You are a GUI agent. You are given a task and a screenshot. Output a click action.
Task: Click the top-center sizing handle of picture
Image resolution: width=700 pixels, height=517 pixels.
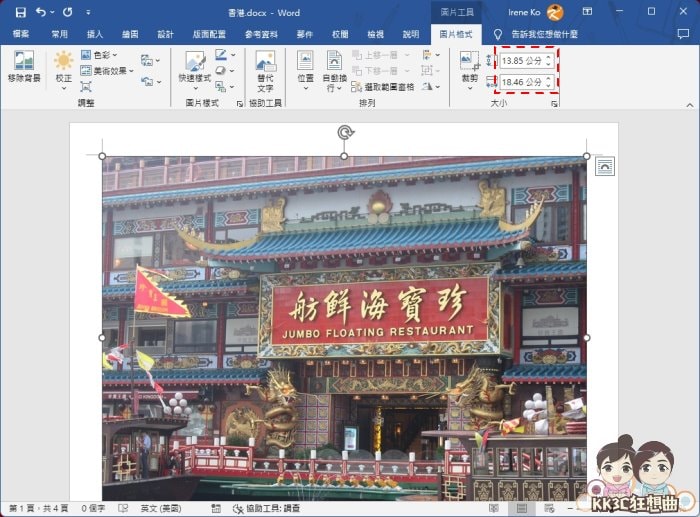[344, 156]
